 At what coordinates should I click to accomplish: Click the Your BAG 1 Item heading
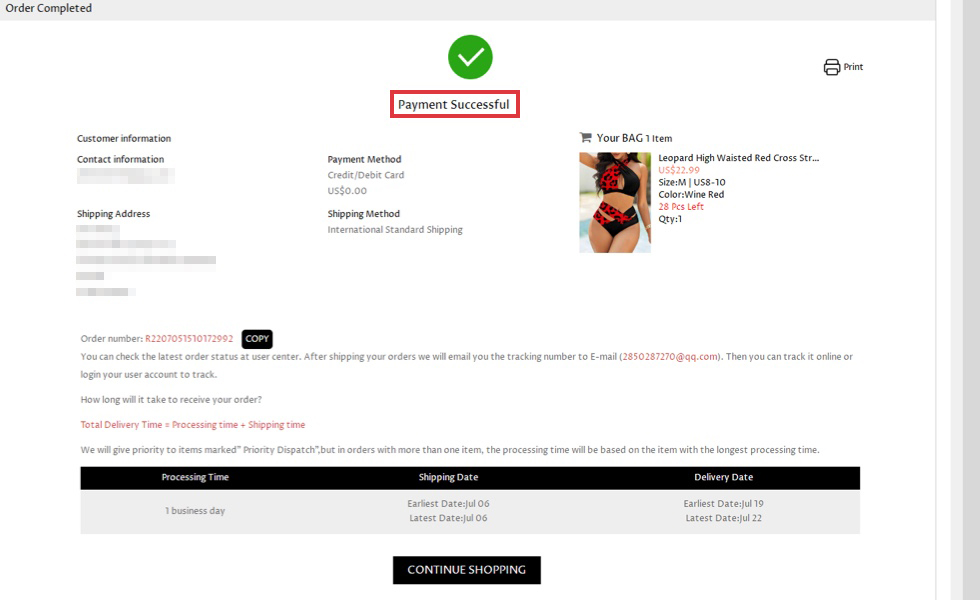tap(634, 138)
